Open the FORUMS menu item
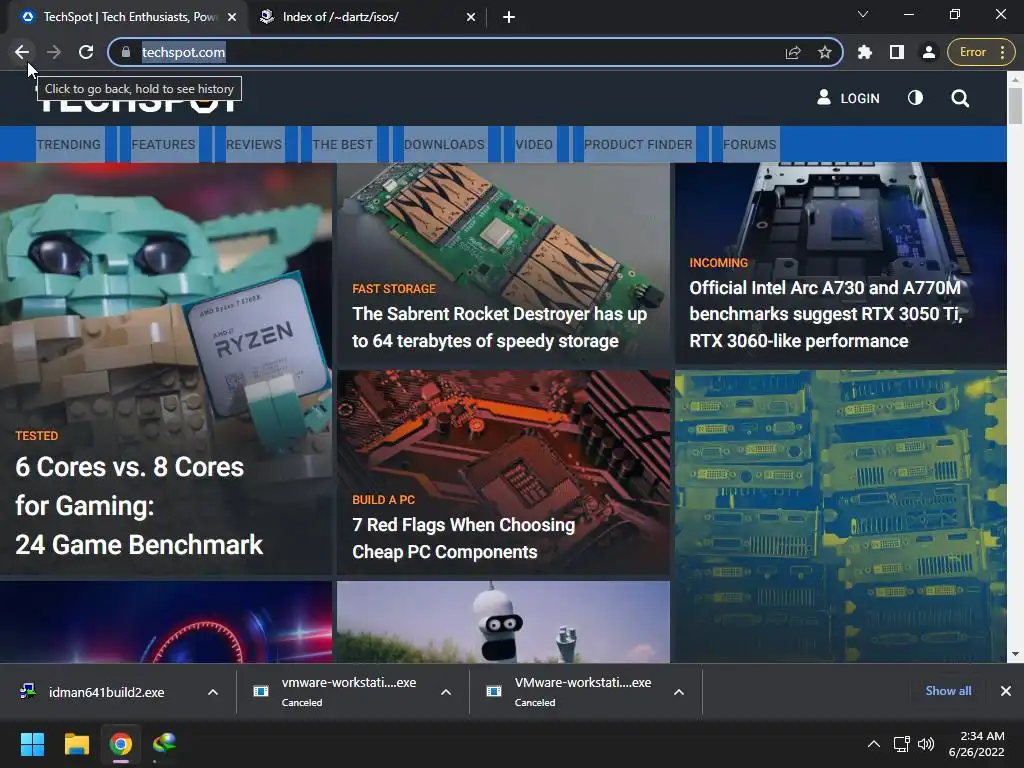 [750, 144]
